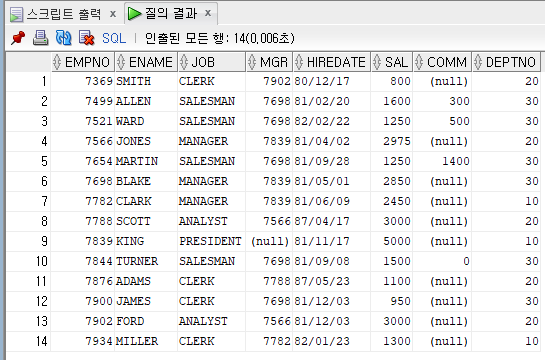Switch to the 질의 결과 tab
Screen dimensions: 545x360
coord(171,14)
